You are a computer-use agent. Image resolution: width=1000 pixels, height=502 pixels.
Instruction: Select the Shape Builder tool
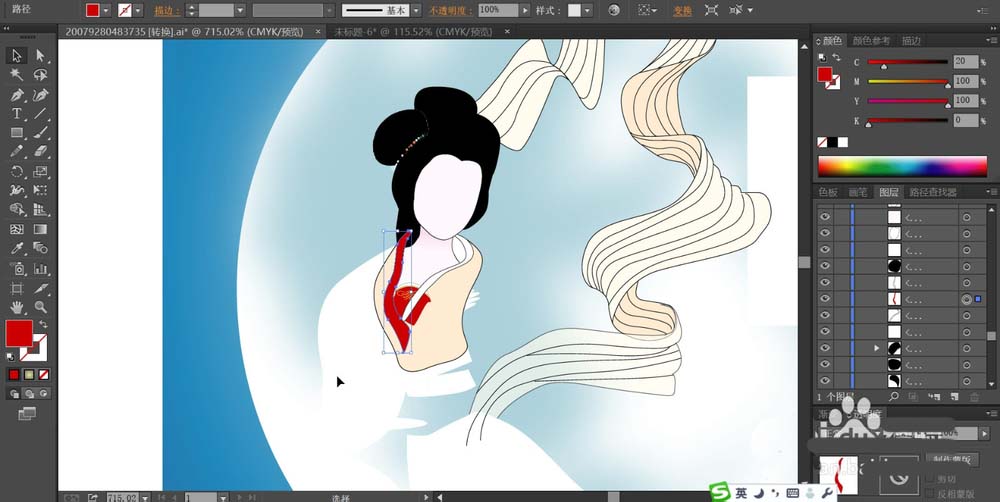(17, 209)
